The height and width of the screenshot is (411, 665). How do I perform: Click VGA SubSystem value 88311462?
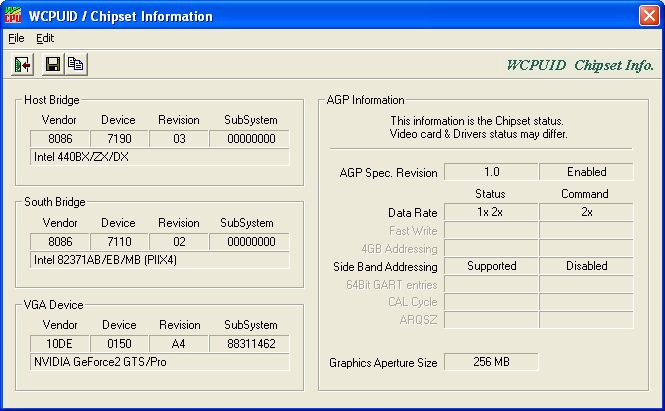249,344
